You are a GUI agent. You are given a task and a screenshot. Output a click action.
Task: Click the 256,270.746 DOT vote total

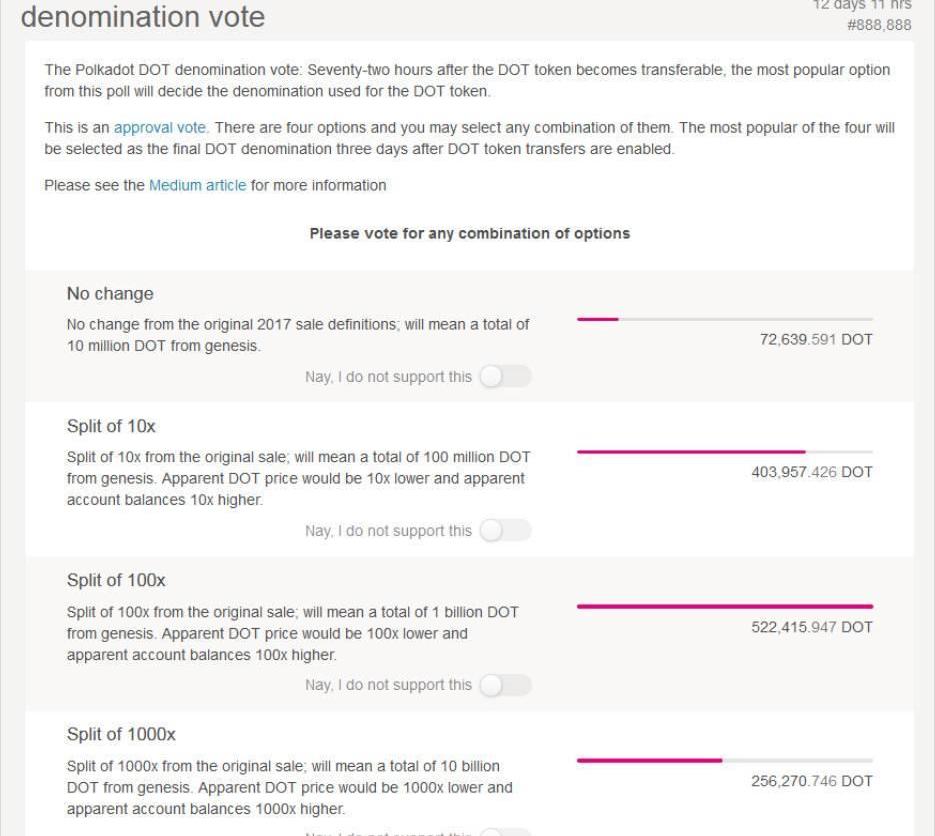[x=811, y=781]
